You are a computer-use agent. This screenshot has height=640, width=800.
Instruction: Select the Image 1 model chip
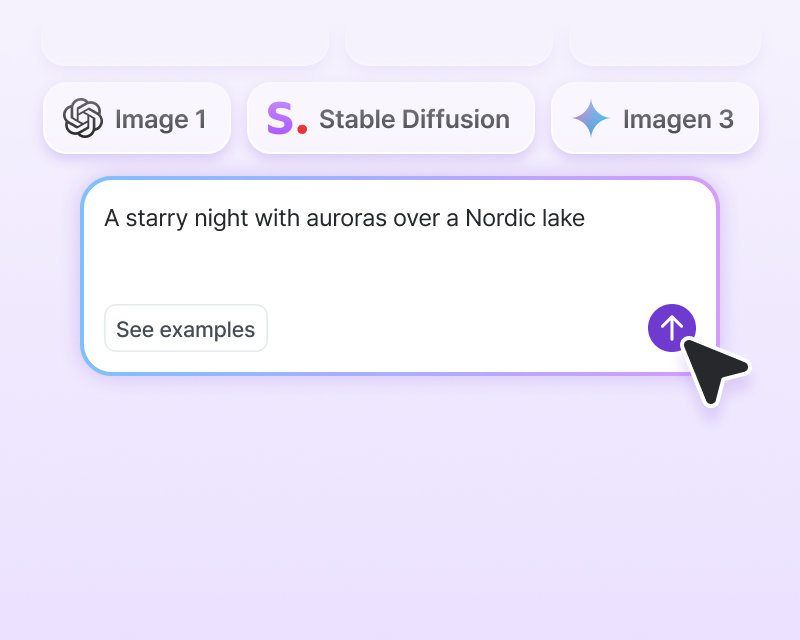[x=137, y=118]
